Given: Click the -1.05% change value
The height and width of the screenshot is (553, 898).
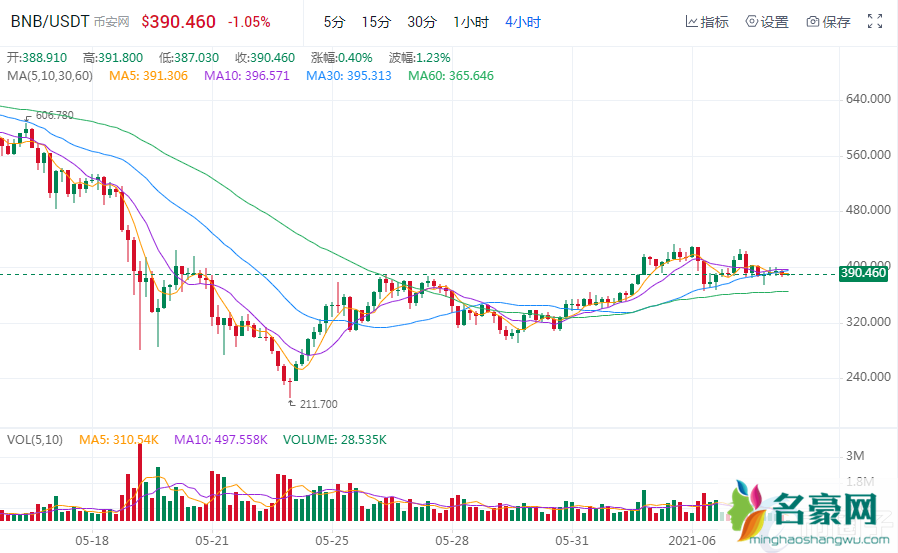Looking at the screenshot, I should point(249,22).
